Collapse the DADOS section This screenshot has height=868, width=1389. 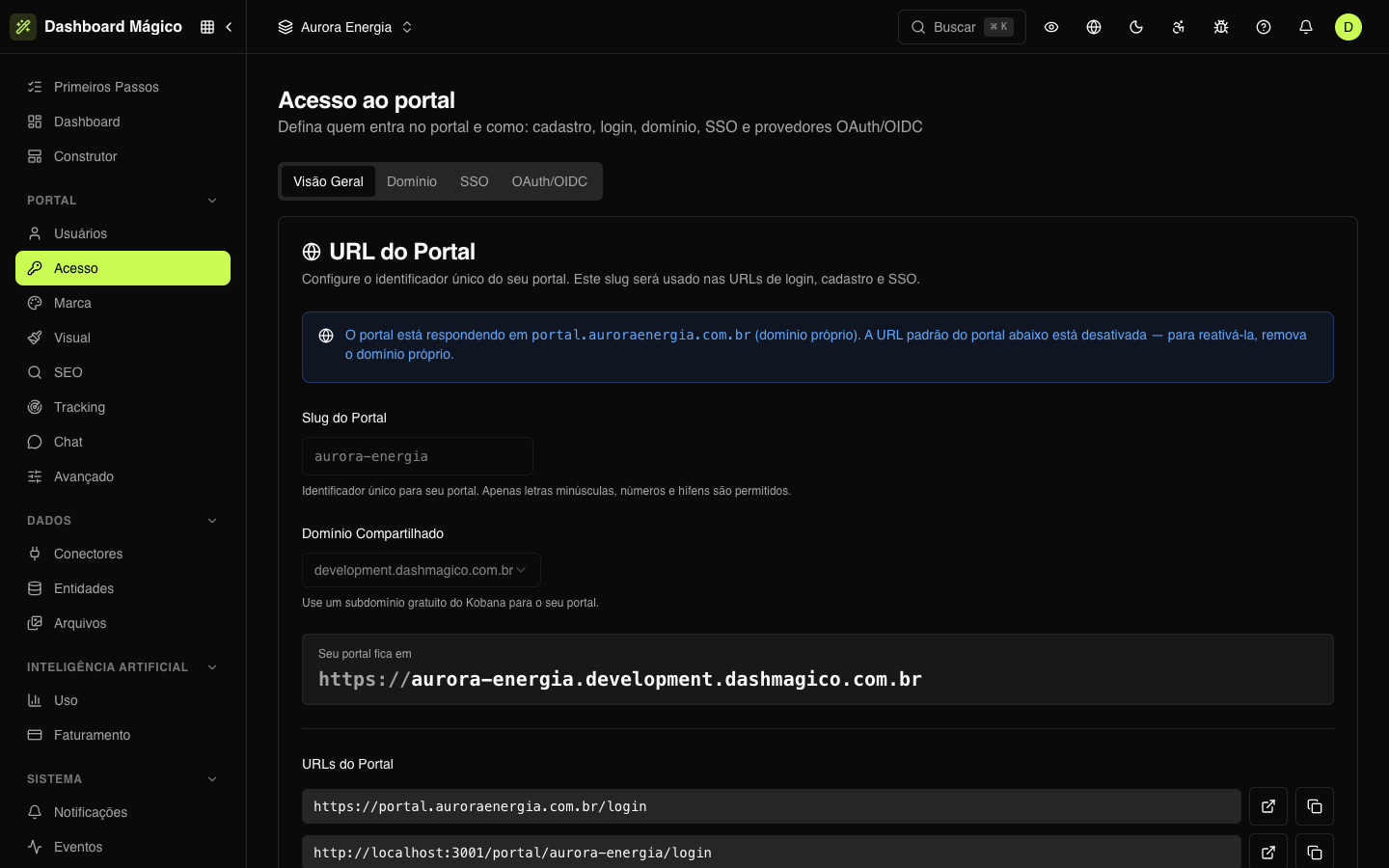pos(212,521)
